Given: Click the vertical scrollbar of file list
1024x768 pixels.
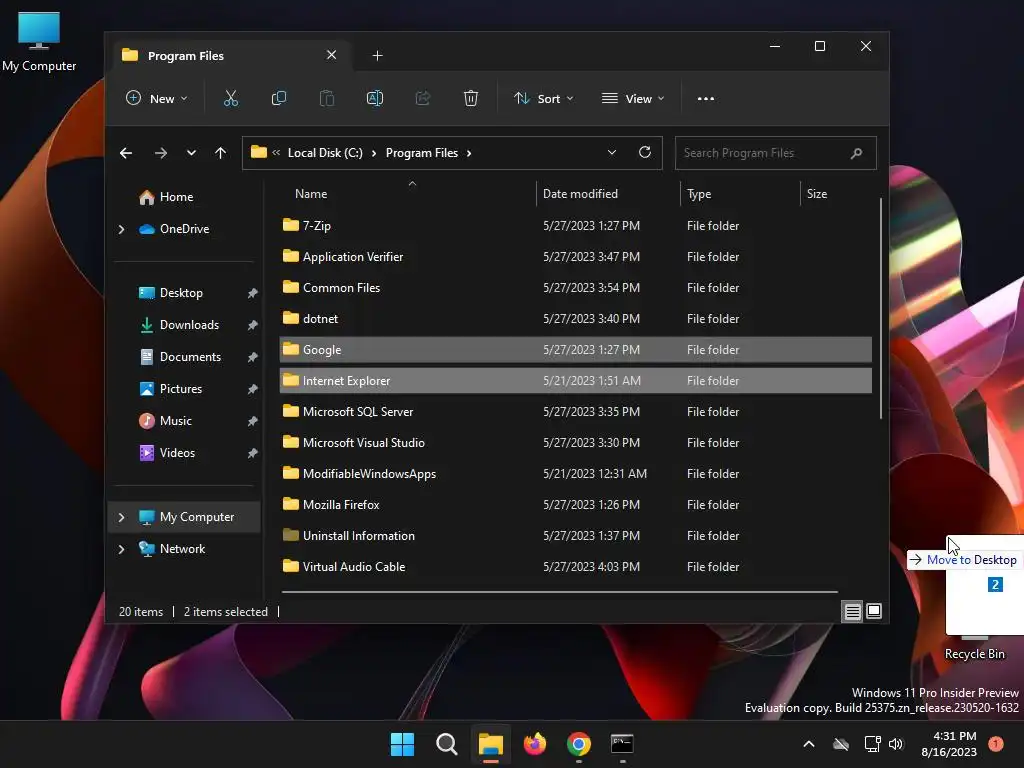Looking at the screenshot, I should click(881, 308).
